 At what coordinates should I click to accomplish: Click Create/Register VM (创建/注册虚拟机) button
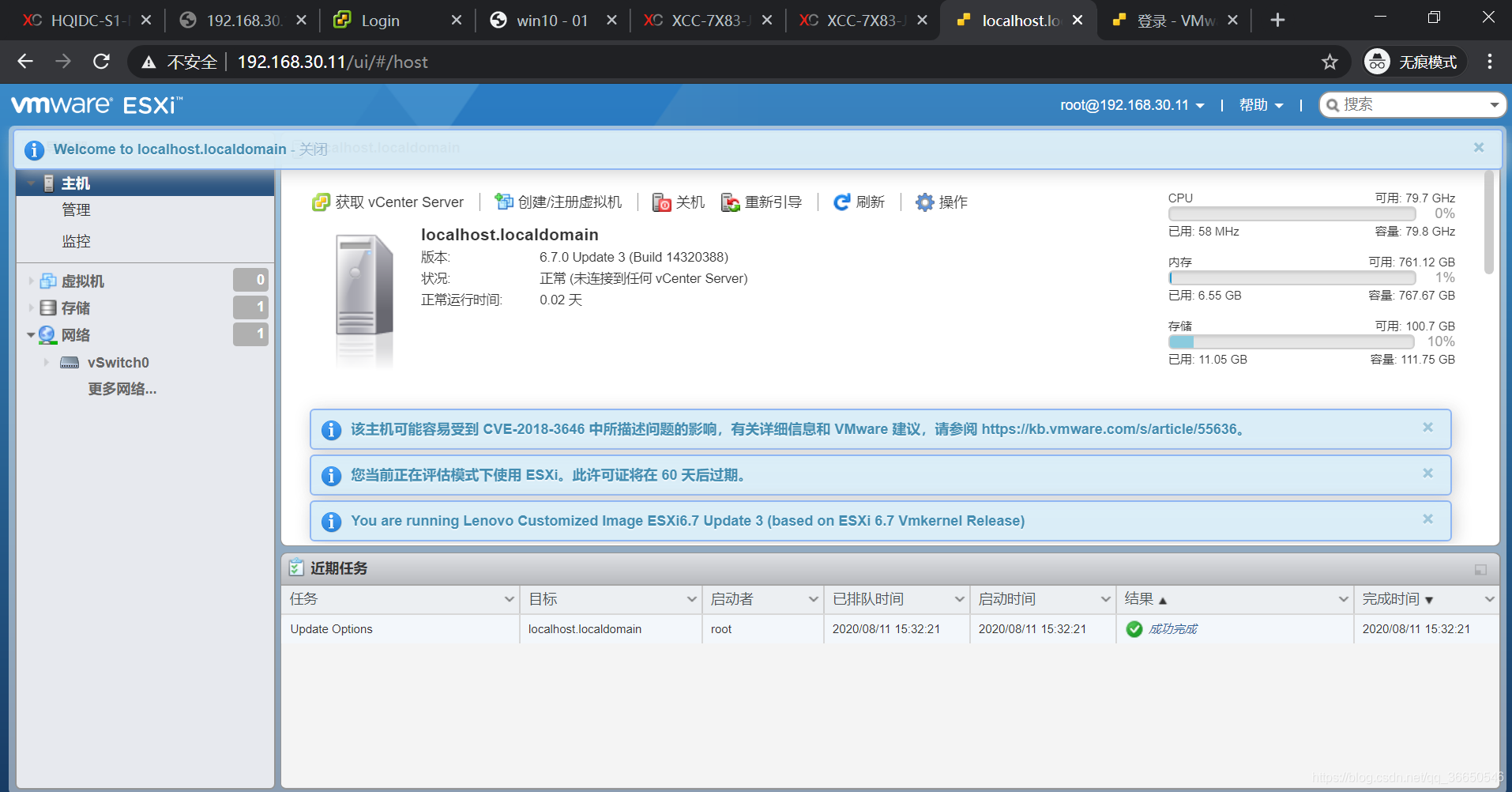(559, 202)
